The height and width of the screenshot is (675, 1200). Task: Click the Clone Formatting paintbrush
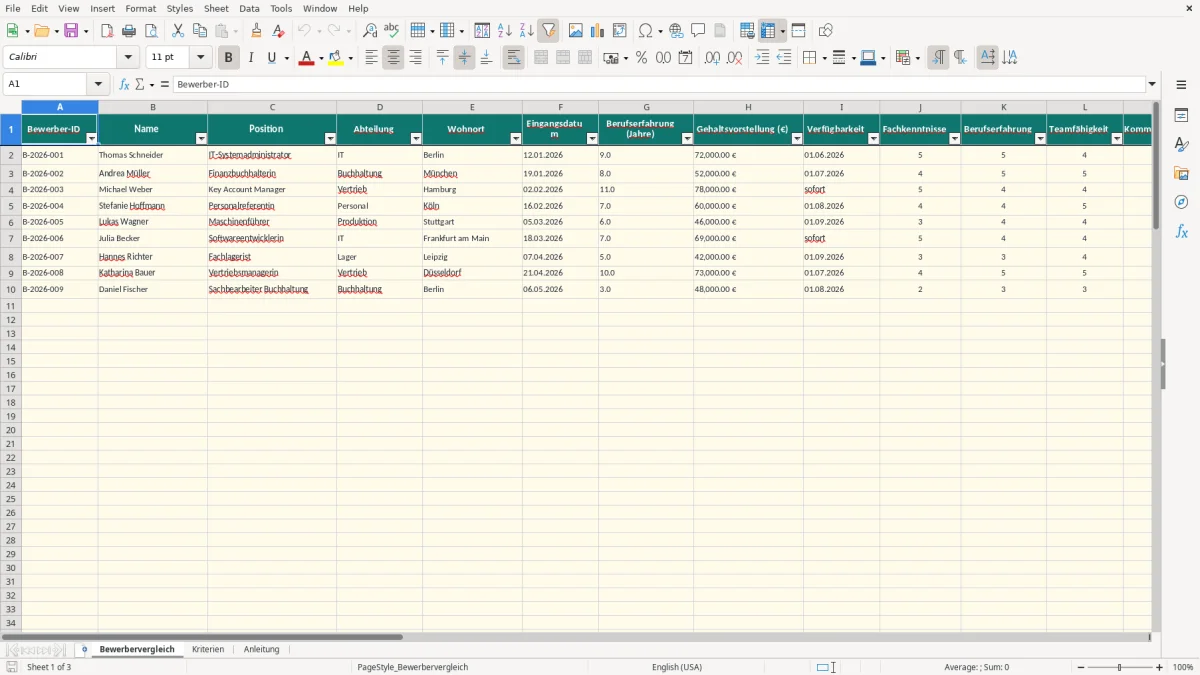pyautogui.click(x=257, y=31)
